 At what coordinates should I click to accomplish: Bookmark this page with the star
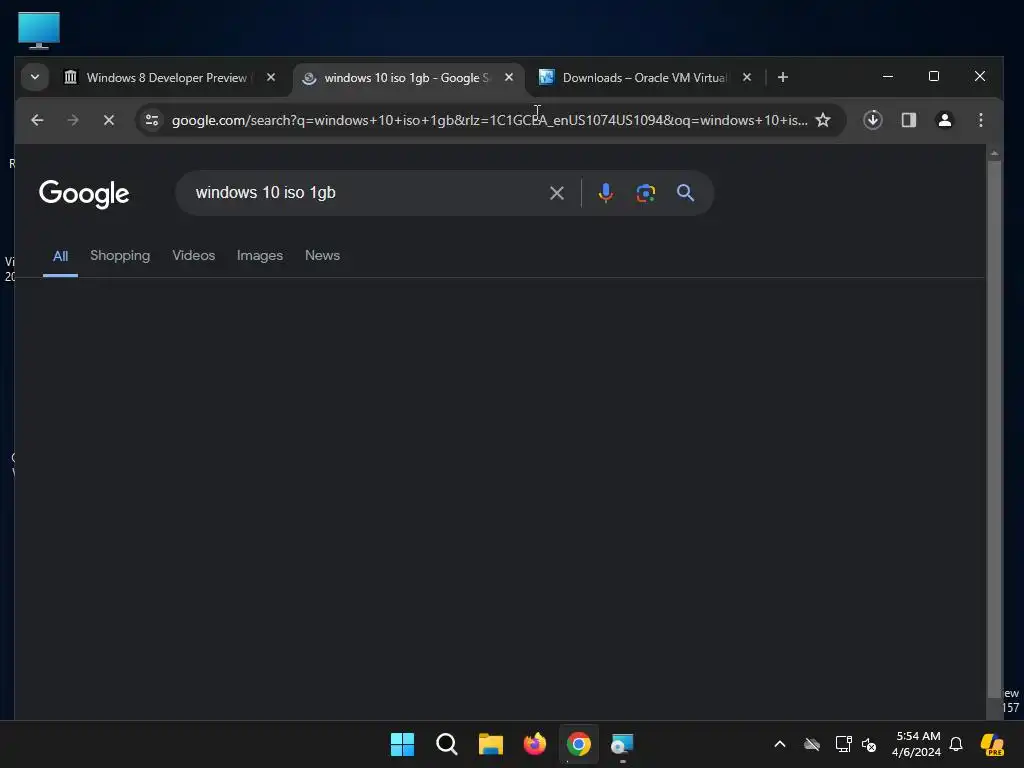click(823, 120)
